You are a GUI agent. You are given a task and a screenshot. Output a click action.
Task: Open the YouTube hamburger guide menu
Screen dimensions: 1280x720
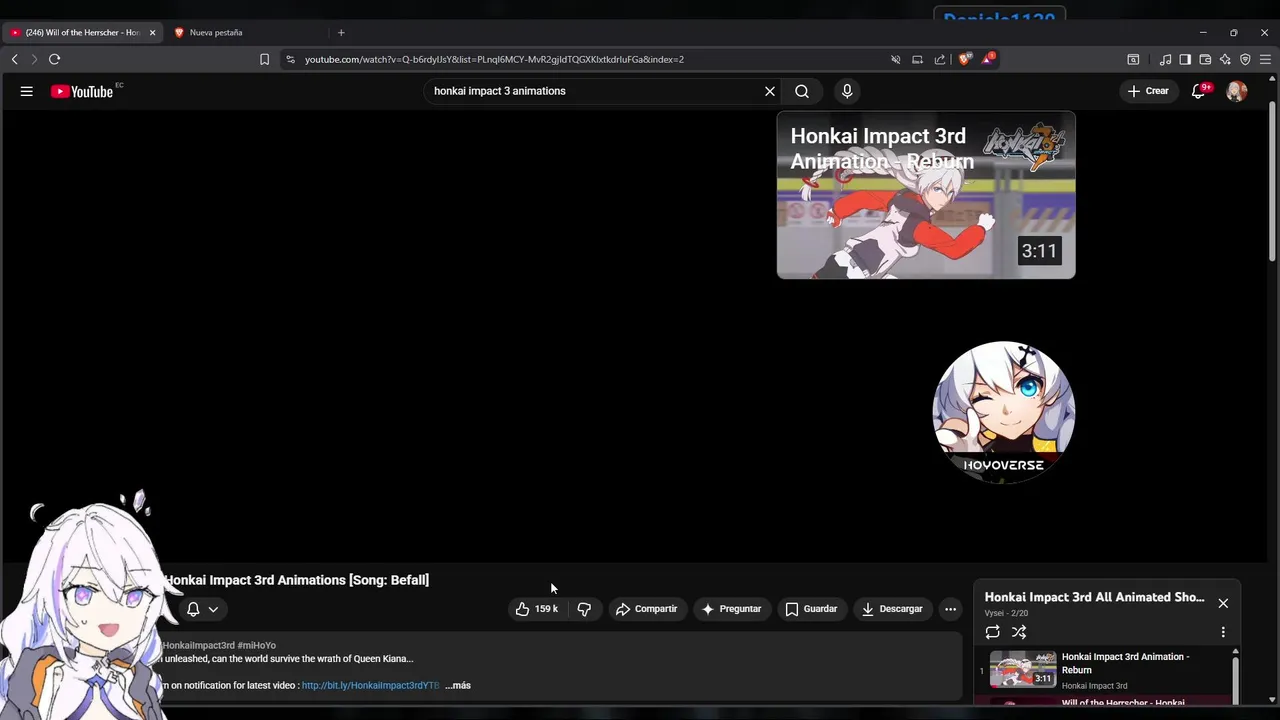point(27,91)
